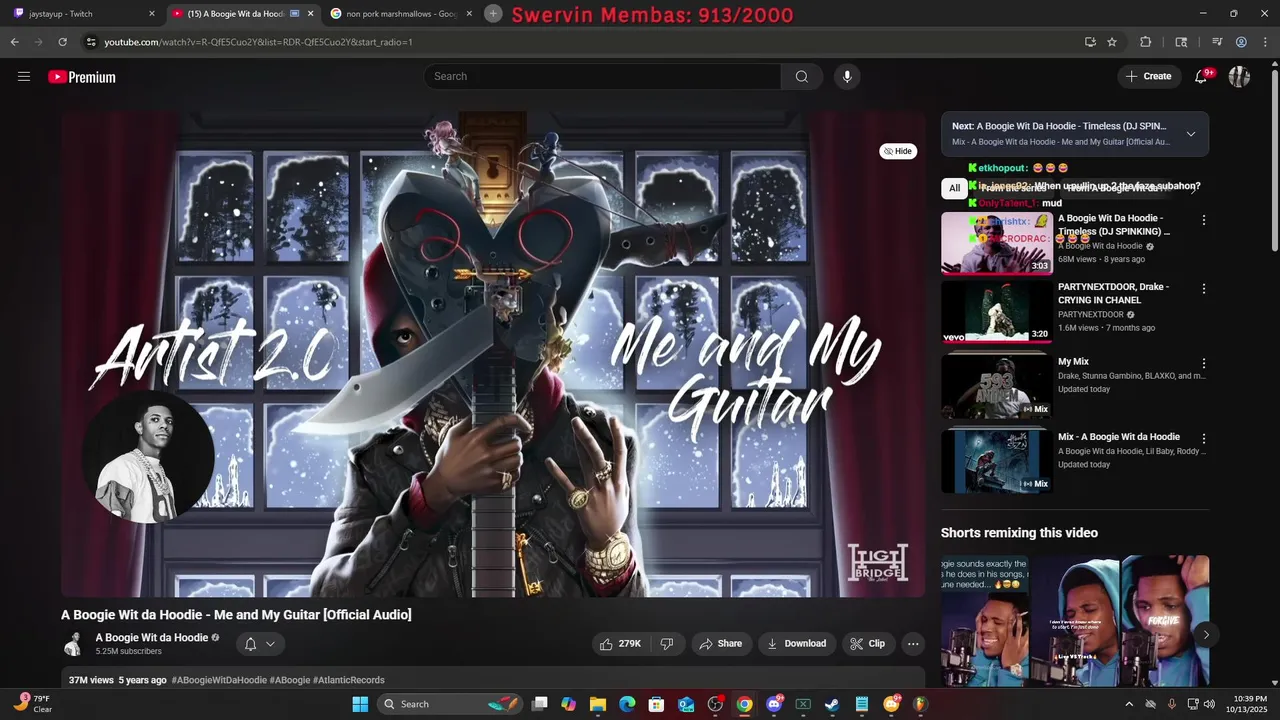Click YouTube search input field
Viewport: 1280px width, 720px height.
tap(602, 77)
